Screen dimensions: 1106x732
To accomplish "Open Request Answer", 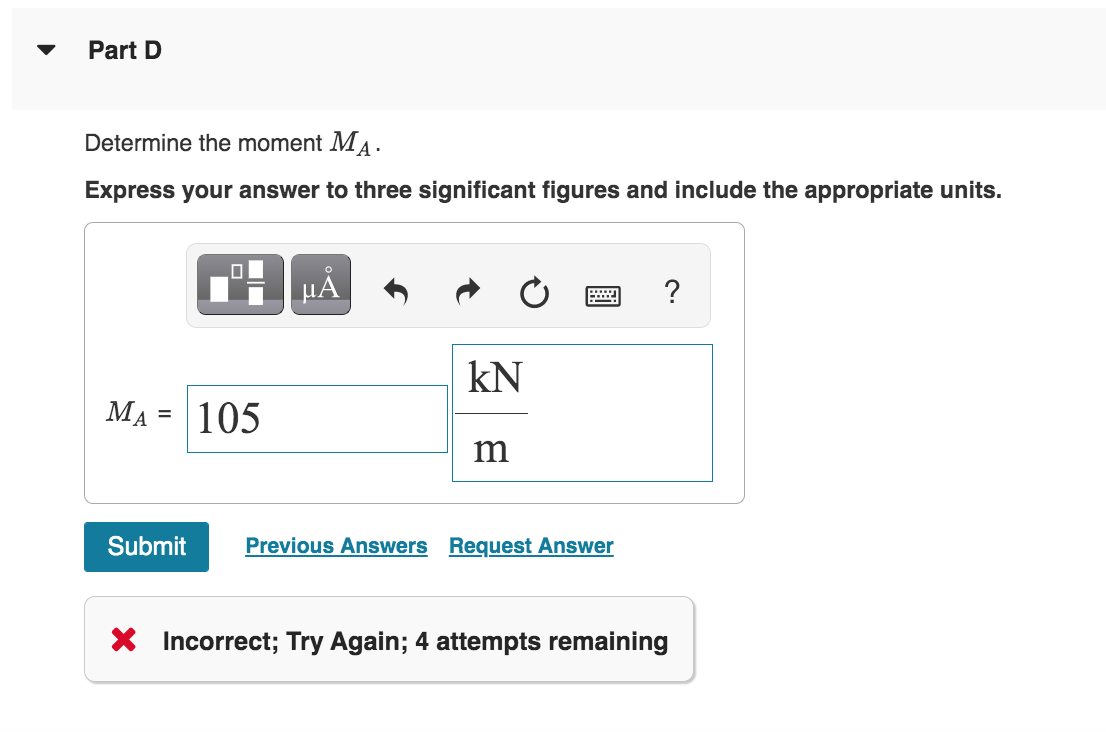I will 530,545.
